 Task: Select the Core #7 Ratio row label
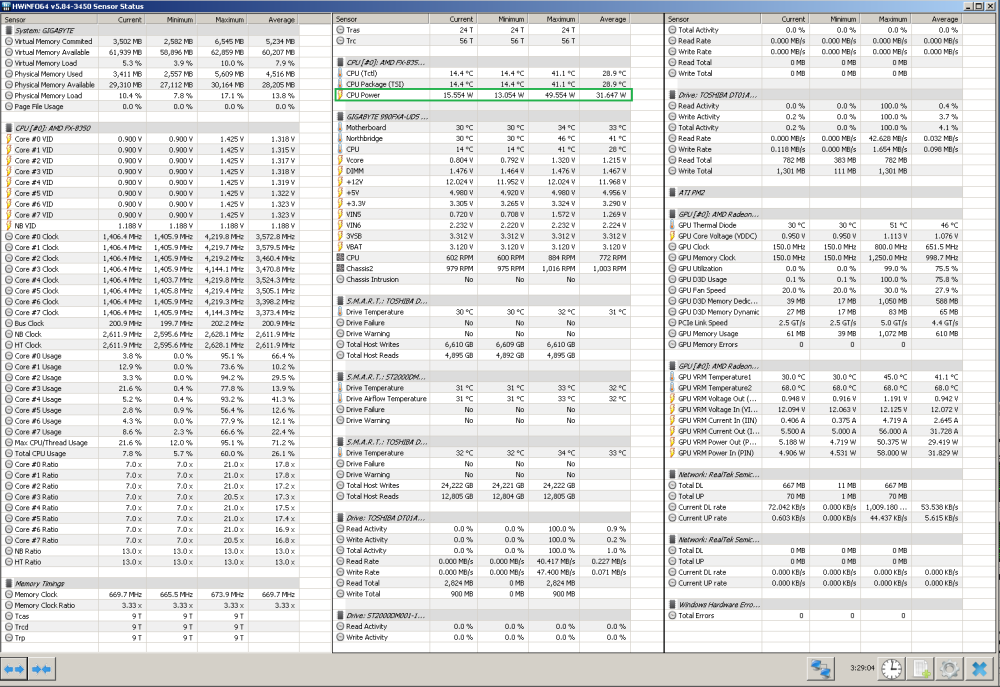pyautogui.click(x=36, y=540)
